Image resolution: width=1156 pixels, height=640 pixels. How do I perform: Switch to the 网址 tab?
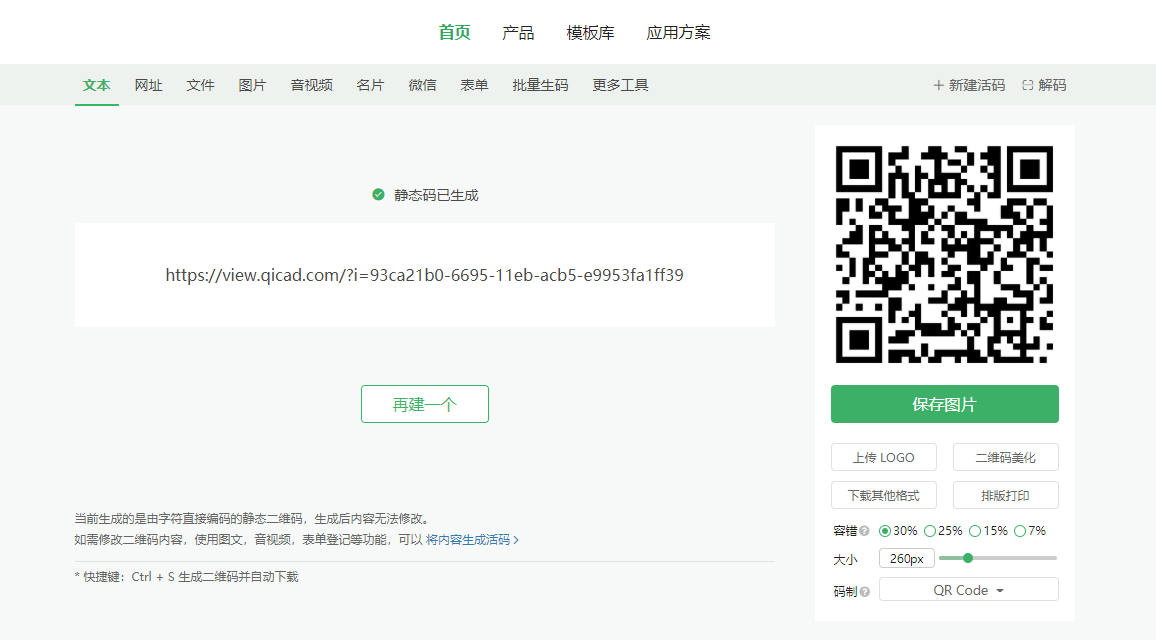[148, 86]
